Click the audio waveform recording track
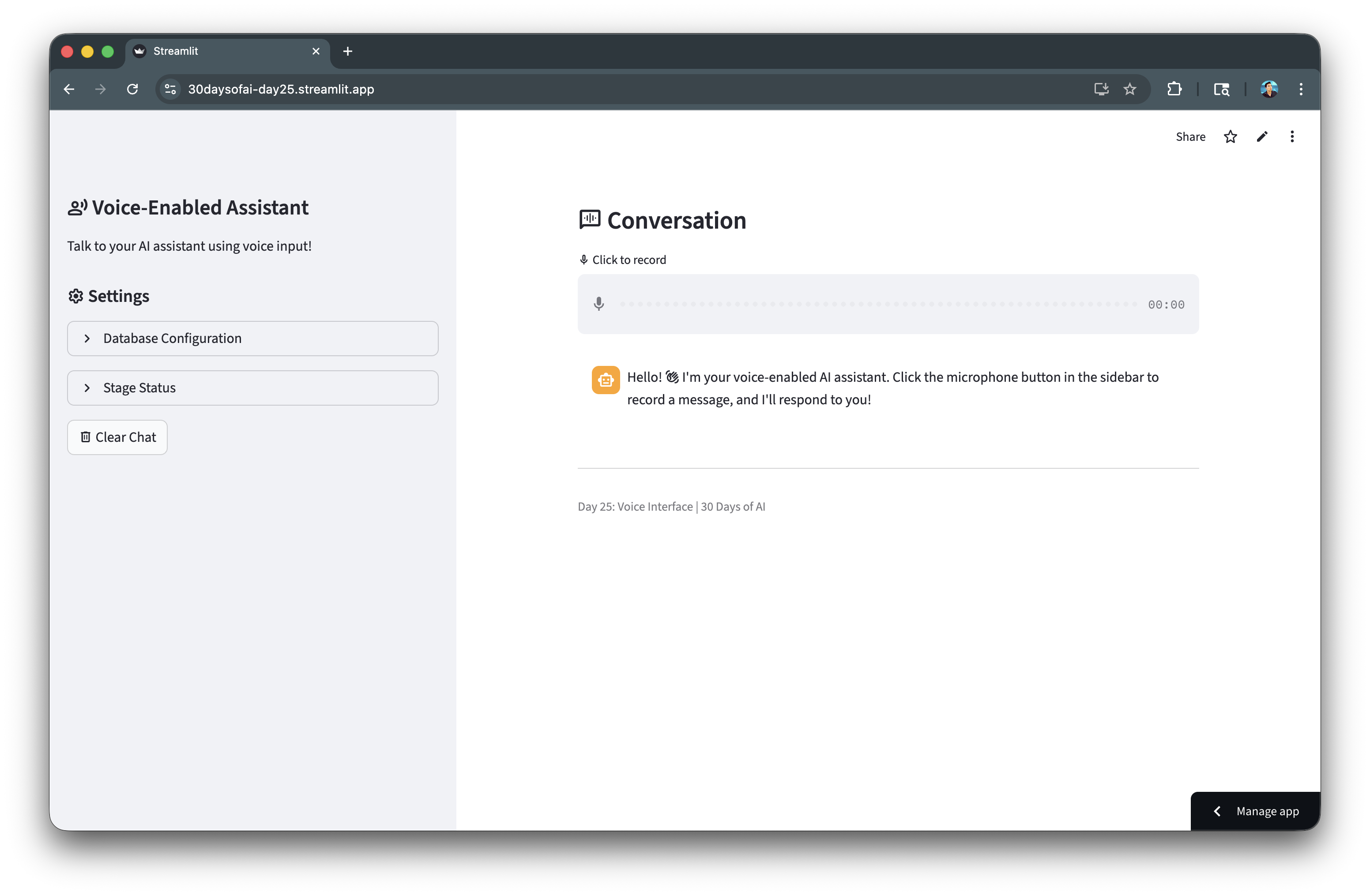Screen dimensions: 1370x896 878,304
